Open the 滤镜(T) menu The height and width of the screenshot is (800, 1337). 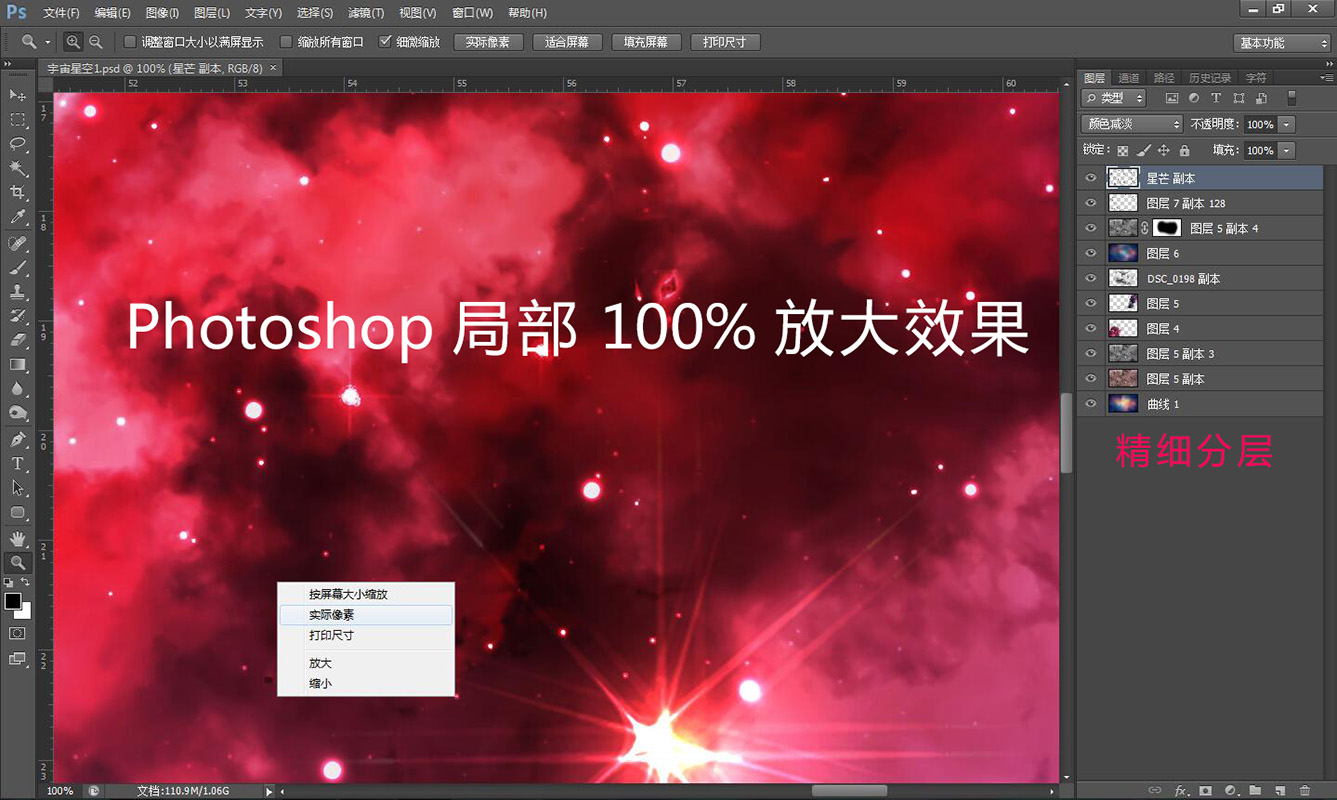point(365,13)
